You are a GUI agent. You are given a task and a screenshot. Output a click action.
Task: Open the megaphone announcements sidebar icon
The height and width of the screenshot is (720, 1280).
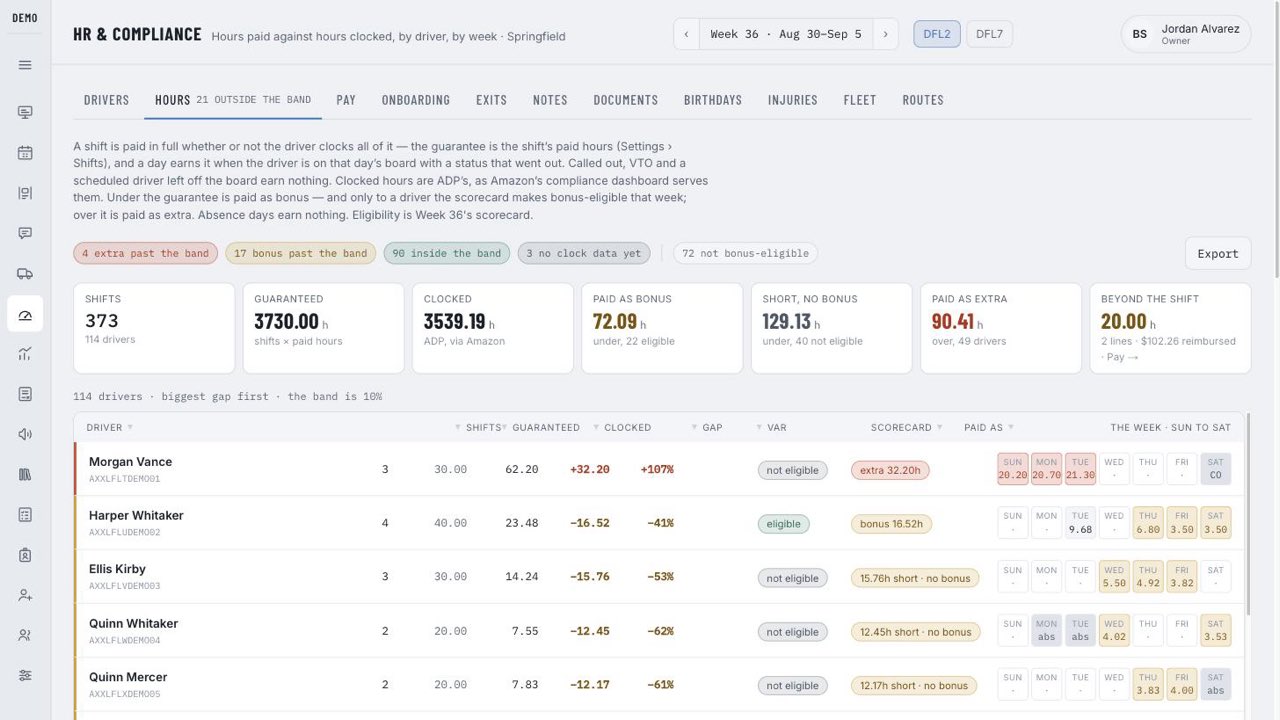point(25,434)
